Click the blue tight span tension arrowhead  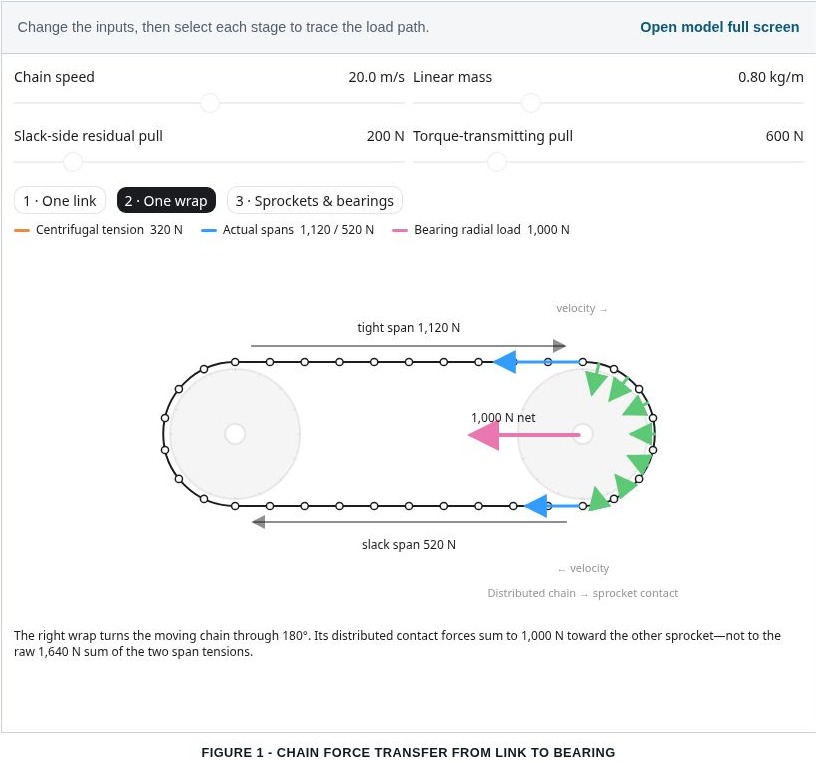click(x=505, y=362)
